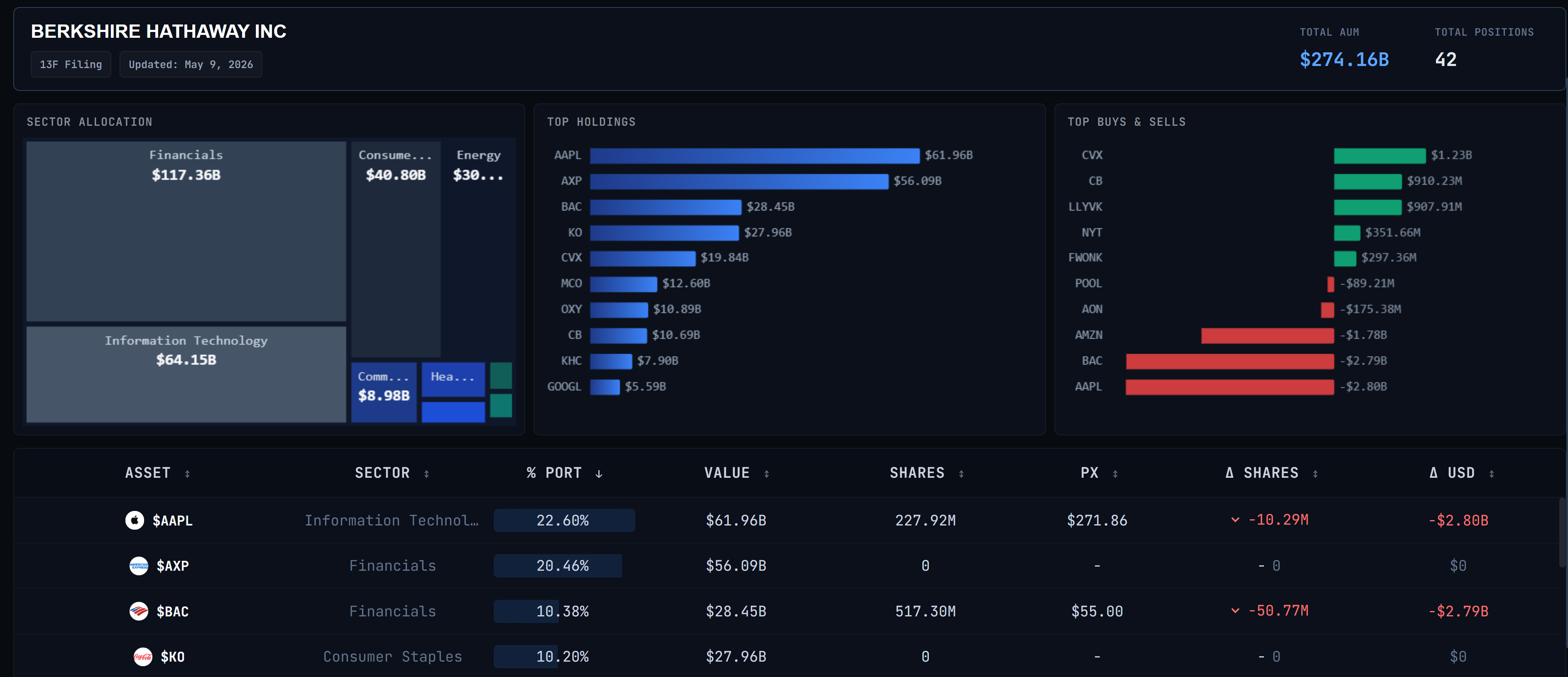Click the % PORT column header

coord(554,473)
